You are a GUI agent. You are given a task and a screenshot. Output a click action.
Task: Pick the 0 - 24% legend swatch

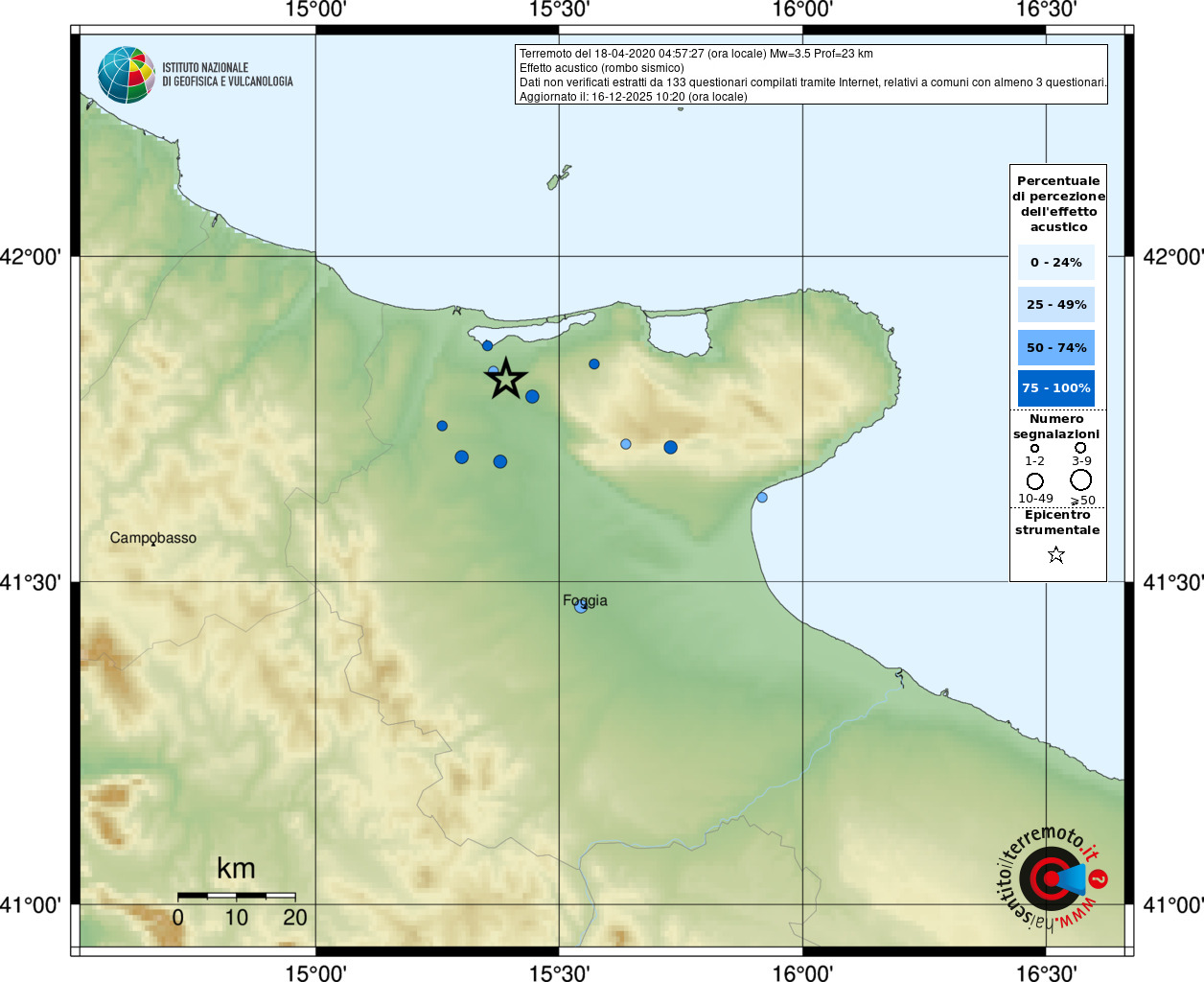coord(1055,263)
